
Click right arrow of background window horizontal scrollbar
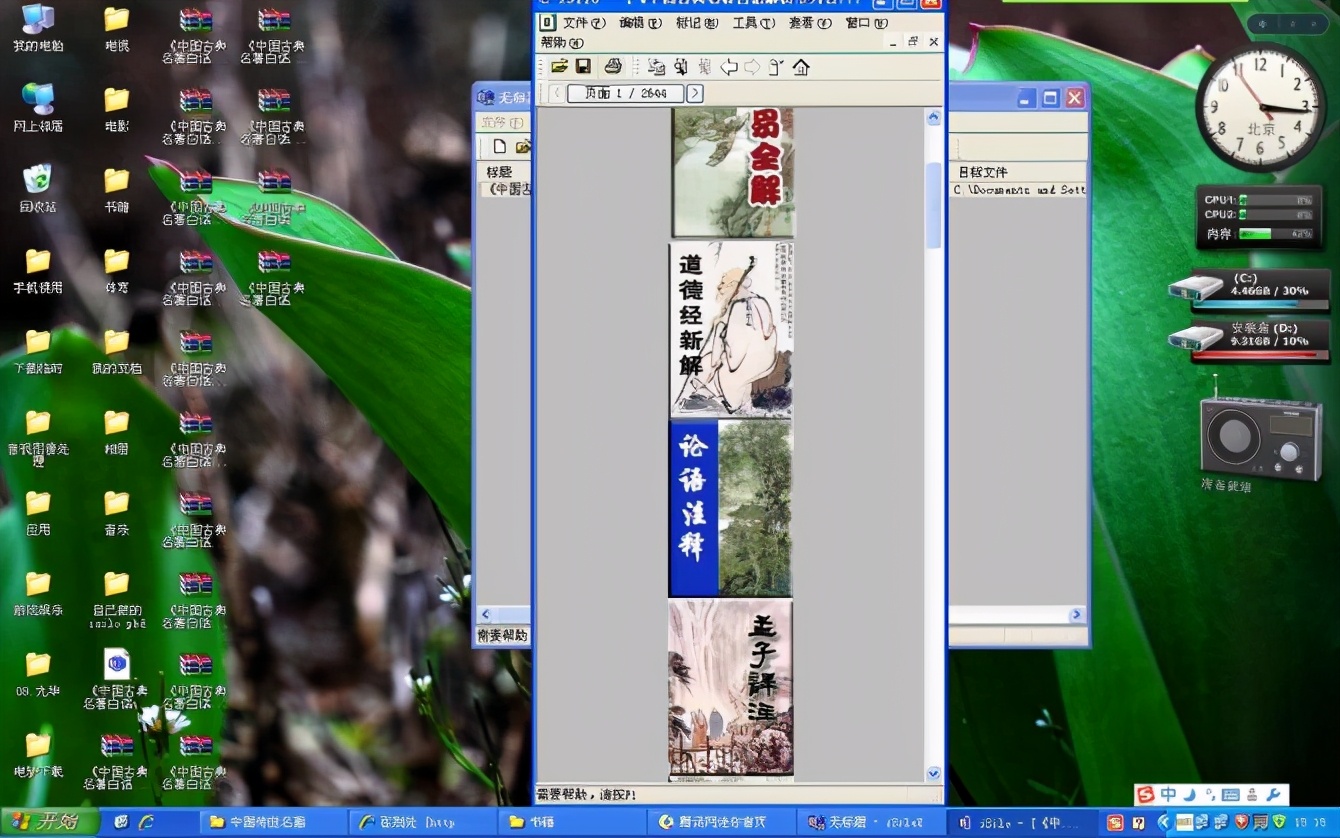tap(1077, 614)
